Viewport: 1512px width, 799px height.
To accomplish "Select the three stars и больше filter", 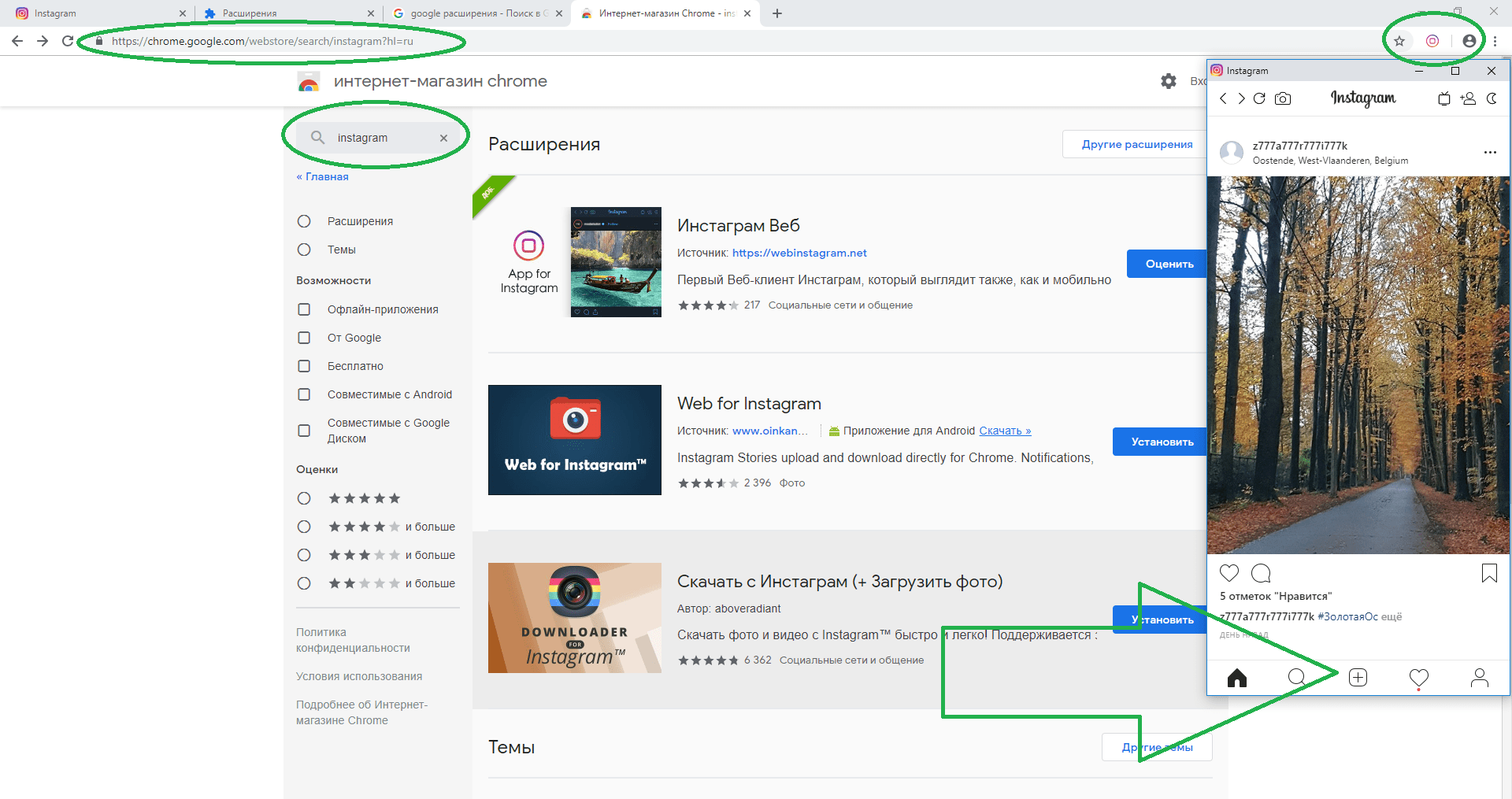I will click(x=304, y=555).
